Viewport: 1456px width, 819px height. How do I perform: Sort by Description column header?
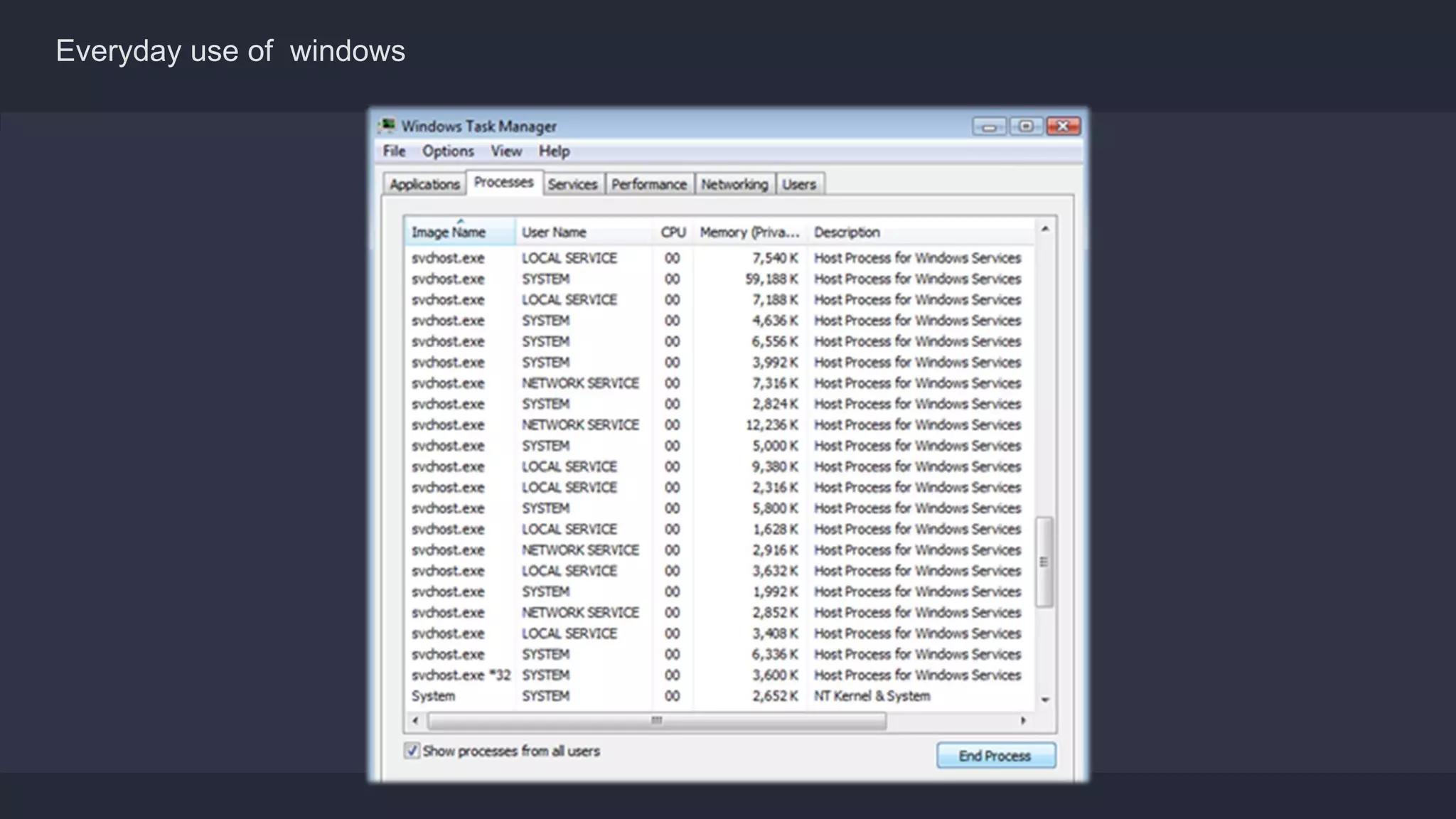pyautogui.click(x=921, y=232)
